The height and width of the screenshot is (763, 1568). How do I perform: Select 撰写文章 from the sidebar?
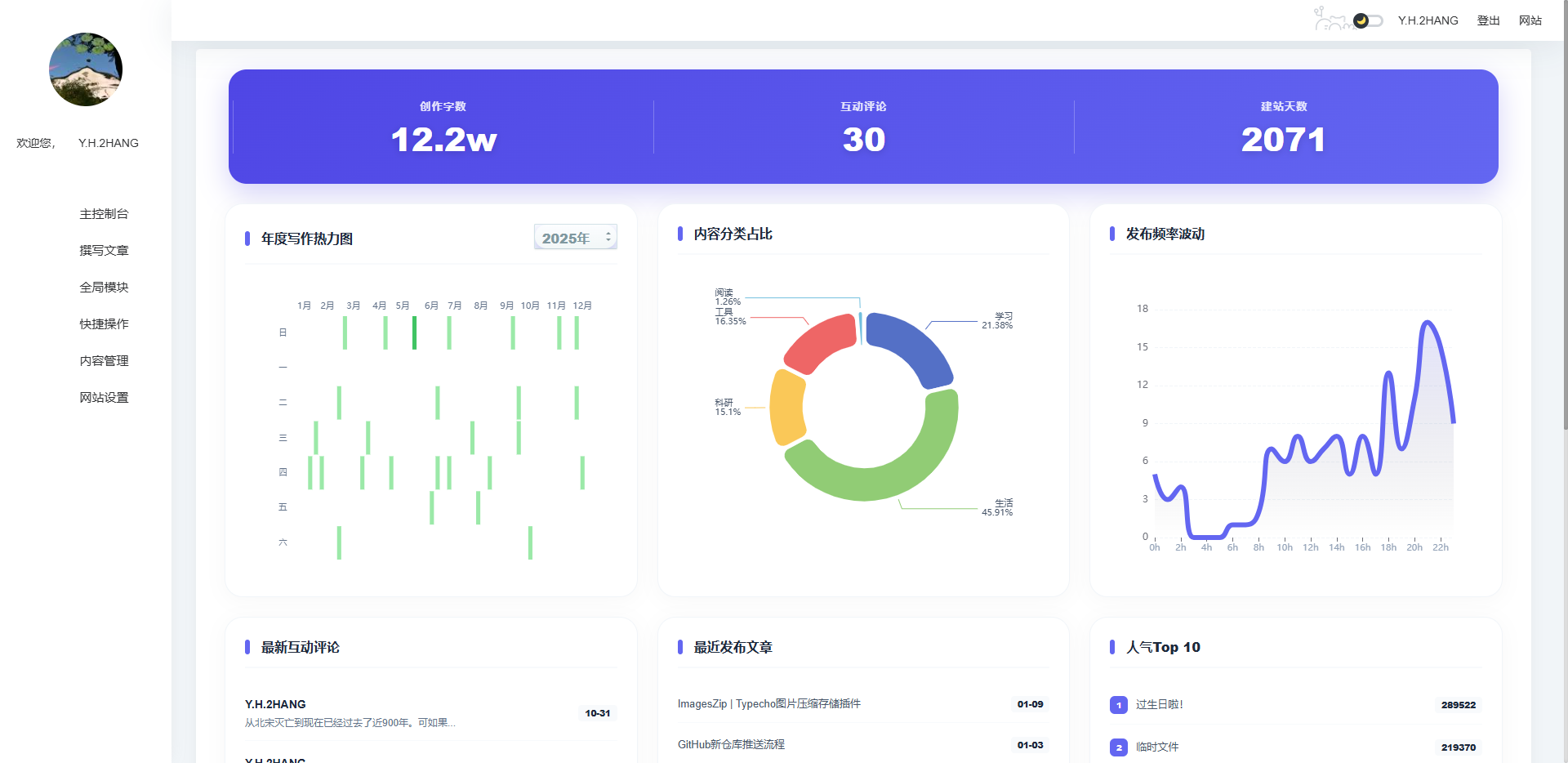[x=103, y=250]
